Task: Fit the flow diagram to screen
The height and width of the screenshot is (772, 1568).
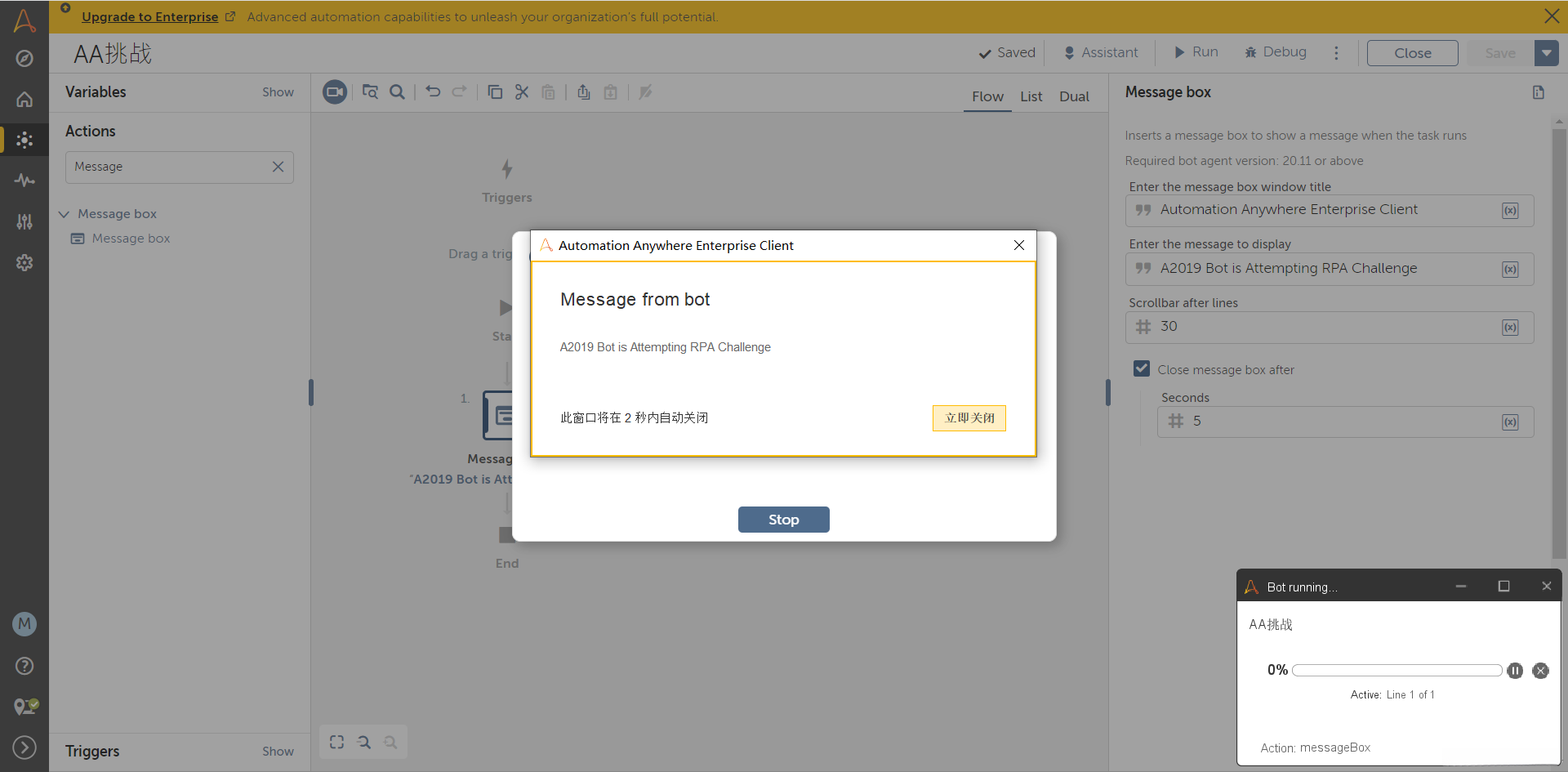Action: pyautogui.click(x=336, y=742)
